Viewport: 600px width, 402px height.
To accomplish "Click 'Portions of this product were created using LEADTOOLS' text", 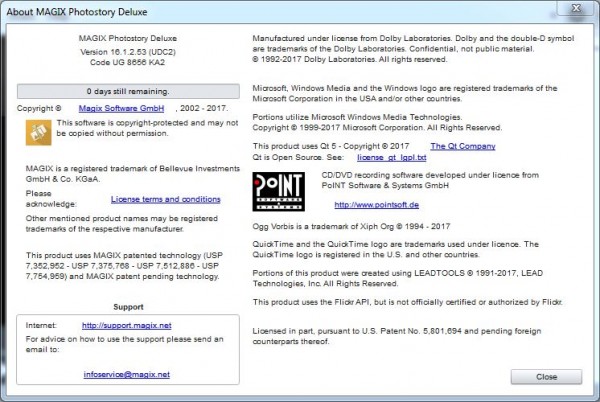I will [398, 278].
